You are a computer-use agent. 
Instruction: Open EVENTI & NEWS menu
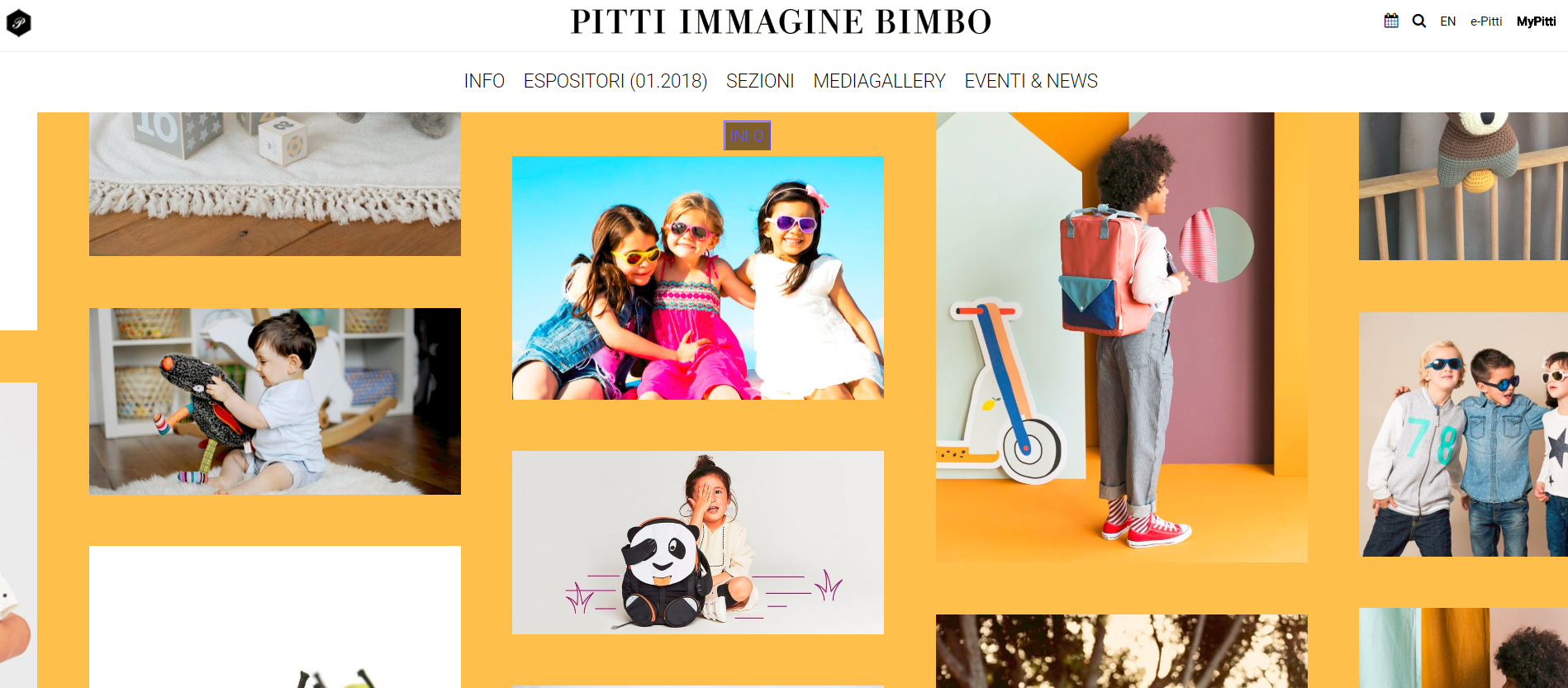(x=1031, y=81)
